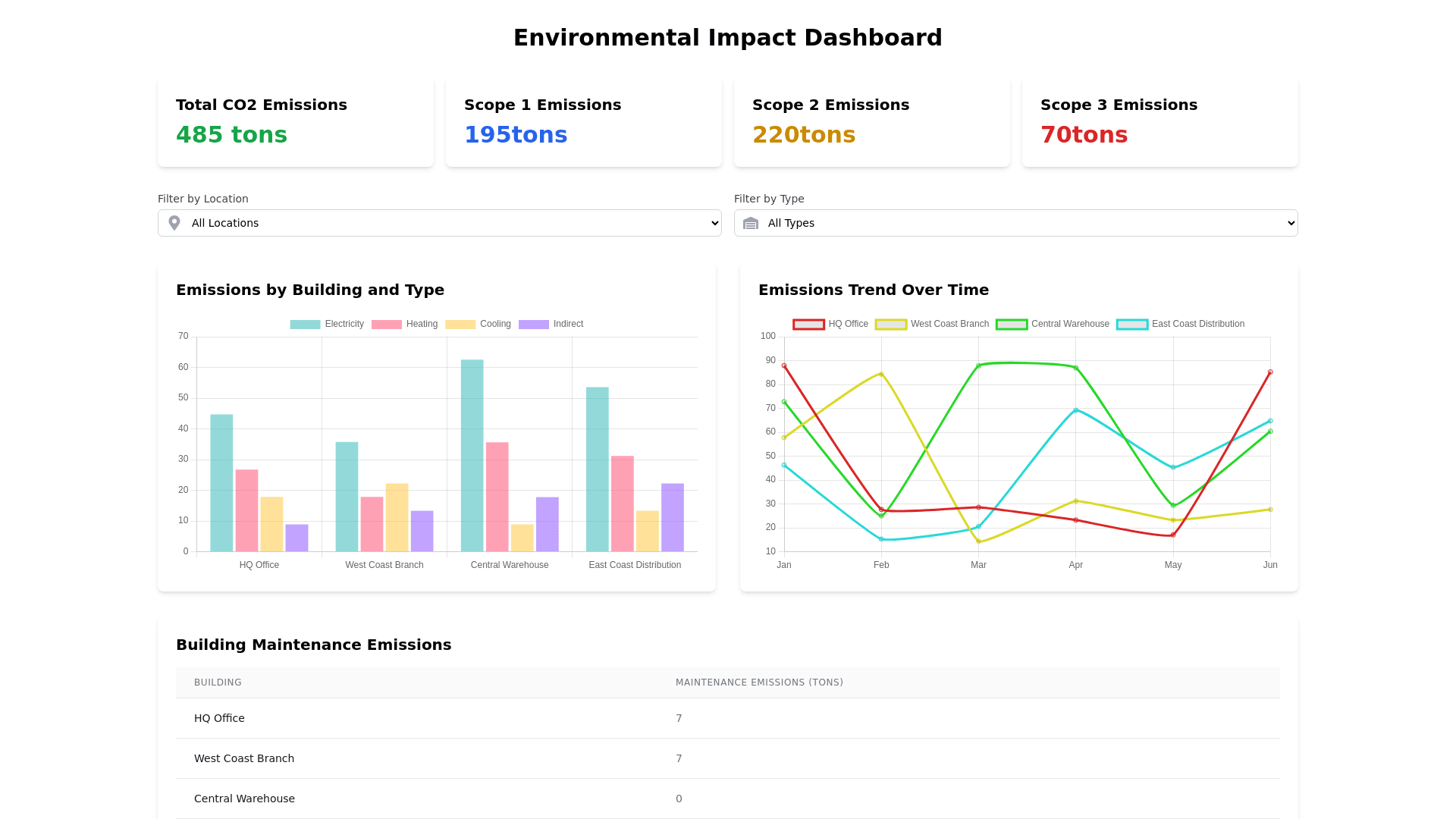Hide Cooling series via legend swatch
The height and width of the screenshot is (819, 1456).
(460, 324)
